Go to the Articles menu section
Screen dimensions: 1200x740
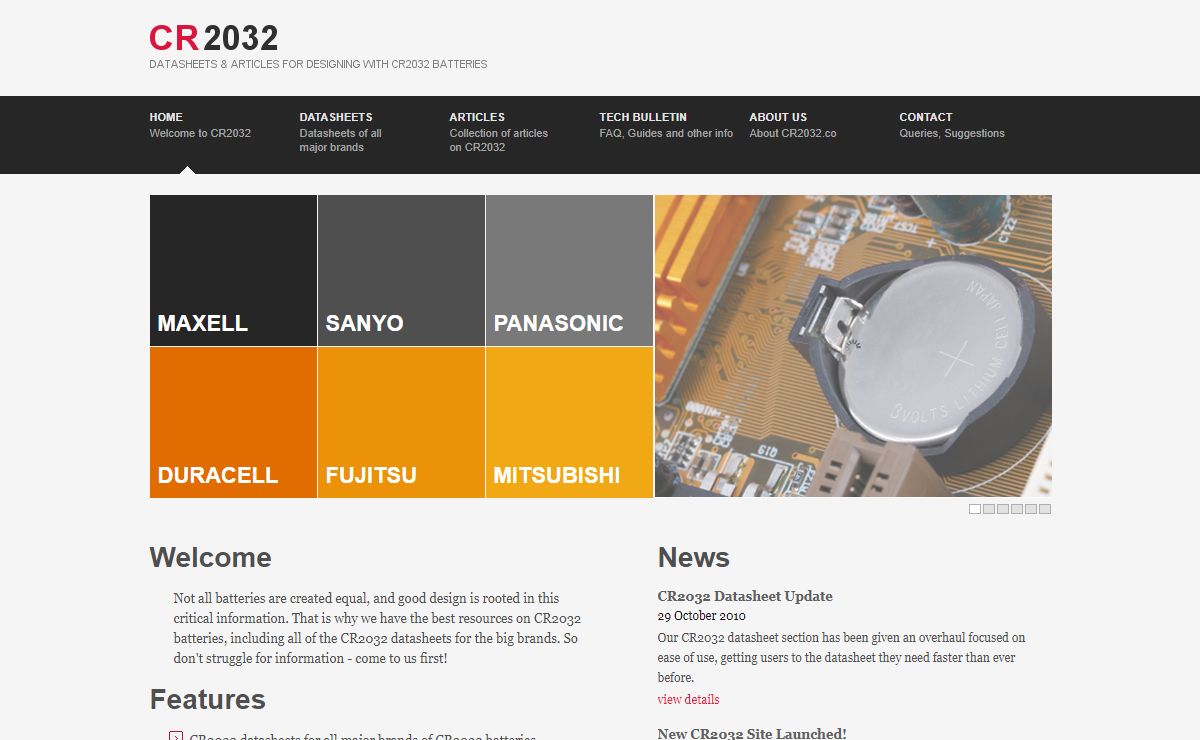499,132
